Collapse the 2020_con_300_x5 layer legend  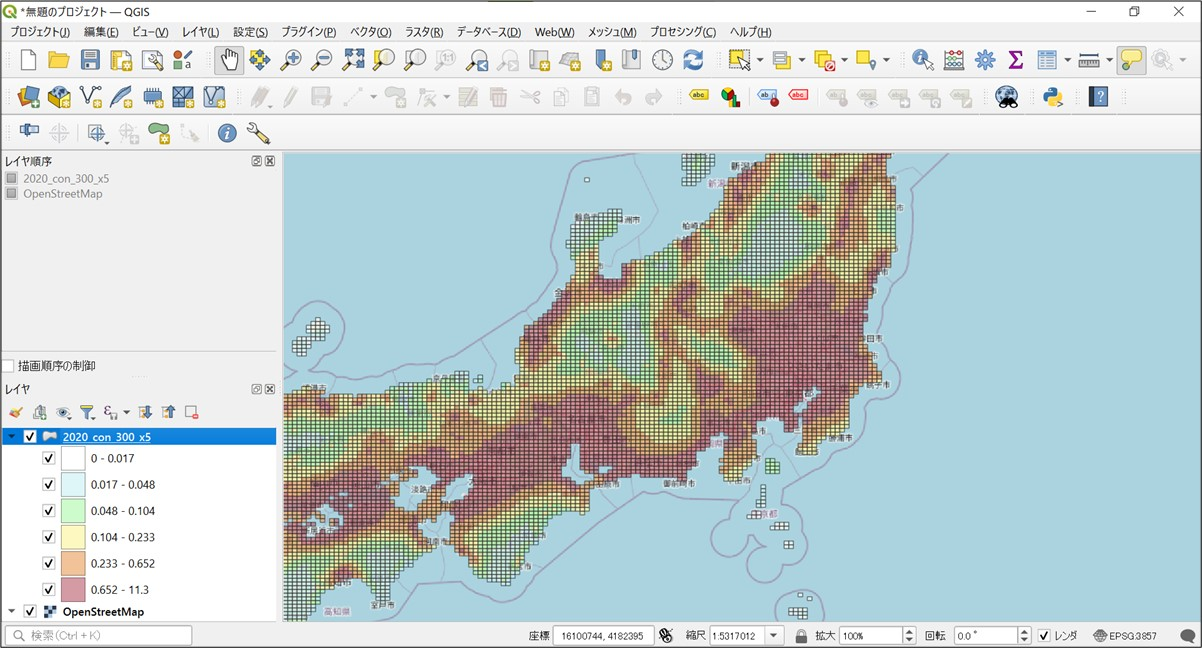click(12, 437)
